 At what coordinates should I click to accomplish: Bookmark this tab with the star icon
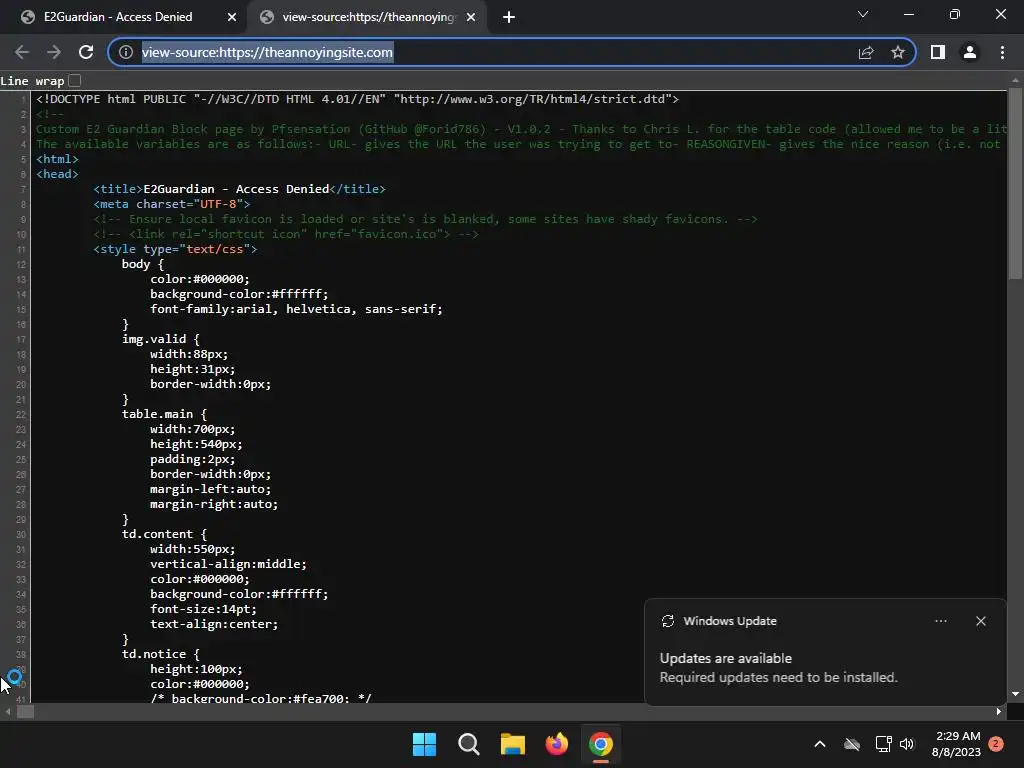pyautogui.click(x=898, y=52)
